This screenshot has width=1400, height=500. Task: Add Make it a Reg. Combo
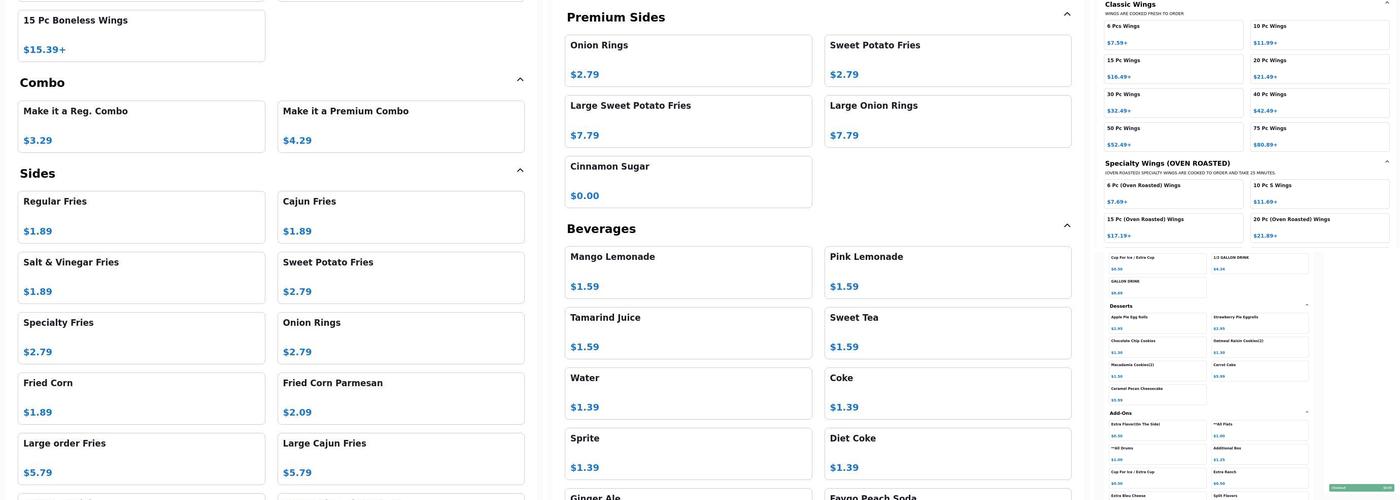pyautogui.click(x=141, y=126)
